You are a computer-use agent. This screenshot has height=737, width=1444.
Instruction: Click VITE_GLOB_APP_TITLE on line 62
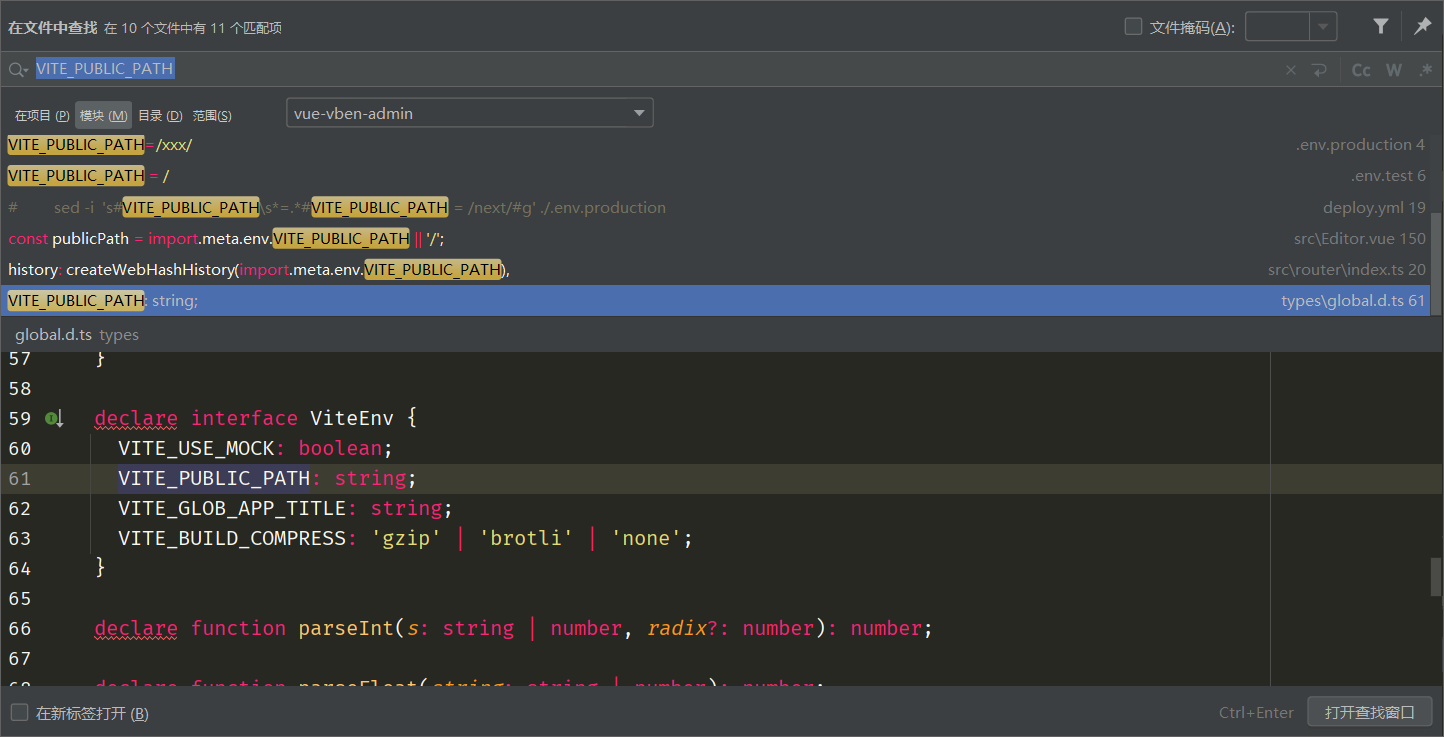coord(232,508)
